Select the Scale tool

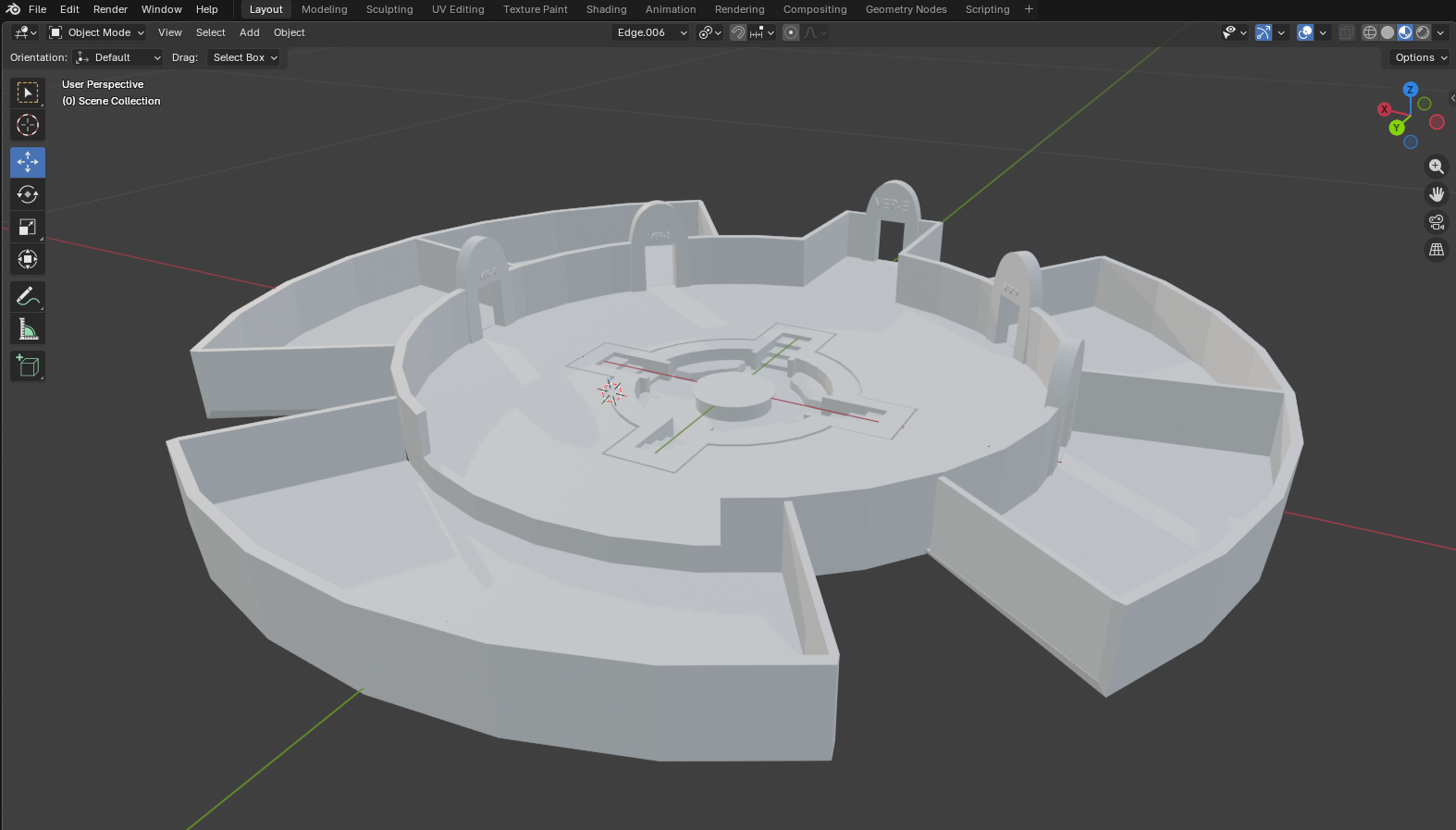28,227
